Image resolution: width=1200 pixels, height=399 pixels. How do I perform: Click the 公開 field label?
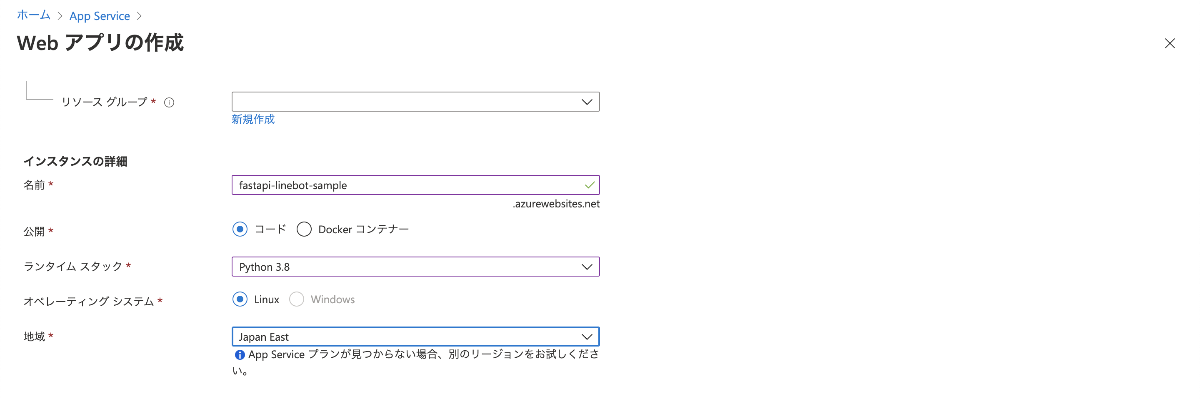pos(34,231)
